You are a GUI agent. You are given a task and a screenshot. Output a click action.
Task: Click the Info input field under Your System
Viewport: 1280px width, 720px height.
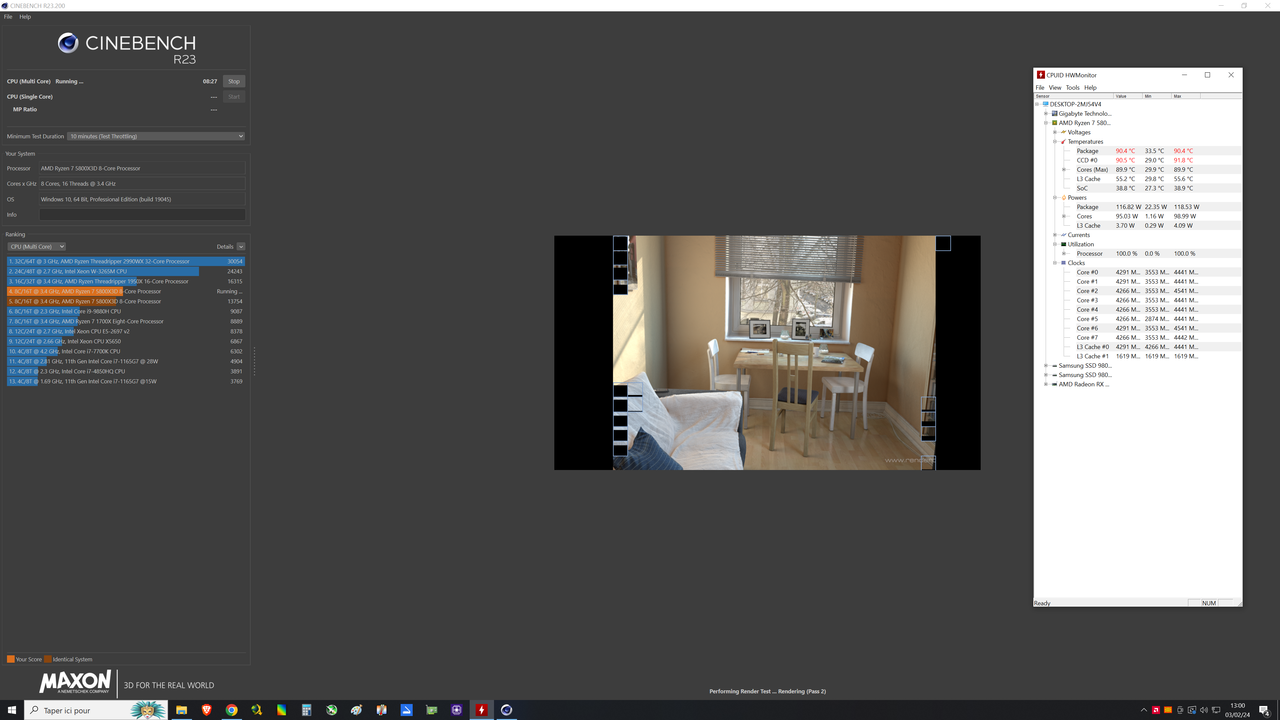pos(140,214)
